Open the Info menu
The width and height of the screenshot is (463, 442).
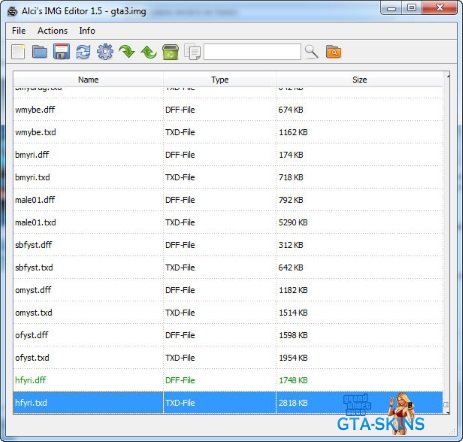coord(87,31)
